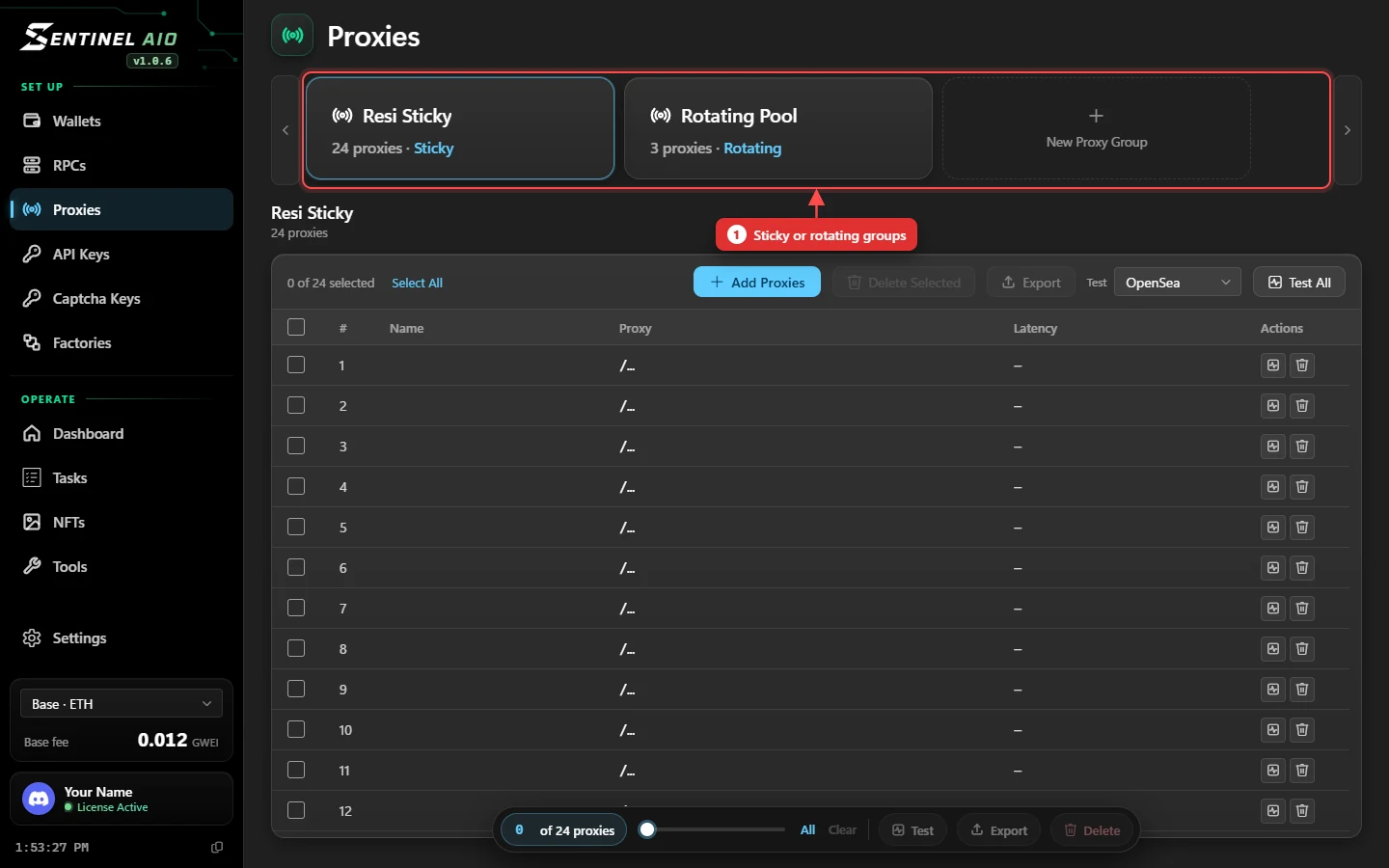This screenshot has height=868, width=1389.
Task: Click Export in the top toolbar
Action: [x=1031, y=282]
